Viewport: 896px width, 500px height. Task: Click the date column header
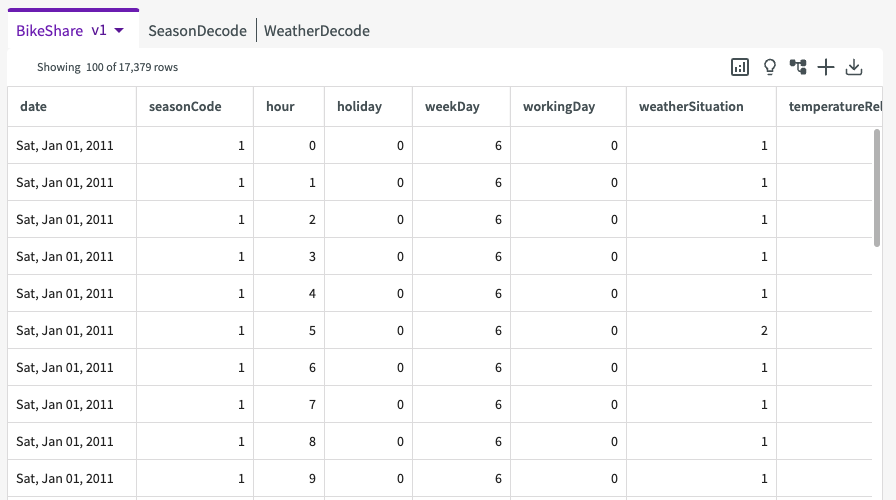[x=72, y=106]
